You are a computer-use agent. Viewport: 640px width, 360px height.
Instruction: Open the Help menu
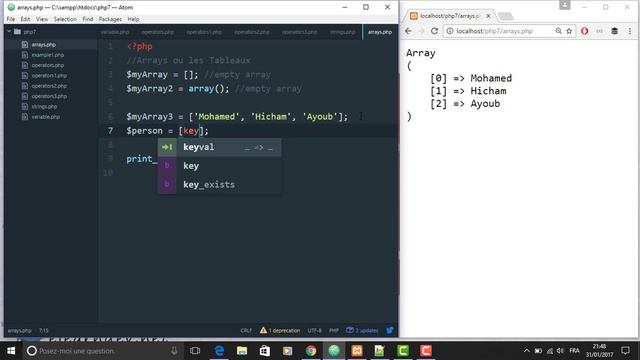133,19
